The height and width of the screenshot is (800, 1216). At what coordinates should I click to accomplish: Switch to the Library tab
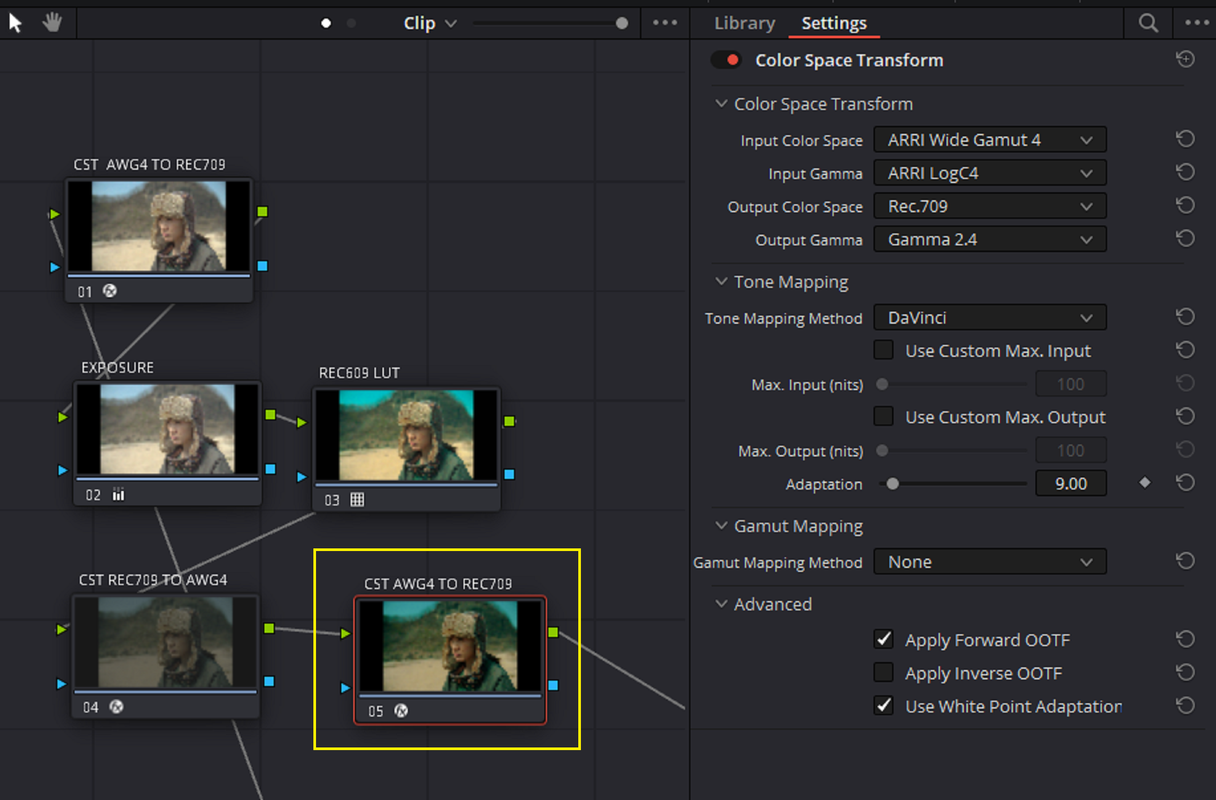pyautogui.click(x=744, y=23)
